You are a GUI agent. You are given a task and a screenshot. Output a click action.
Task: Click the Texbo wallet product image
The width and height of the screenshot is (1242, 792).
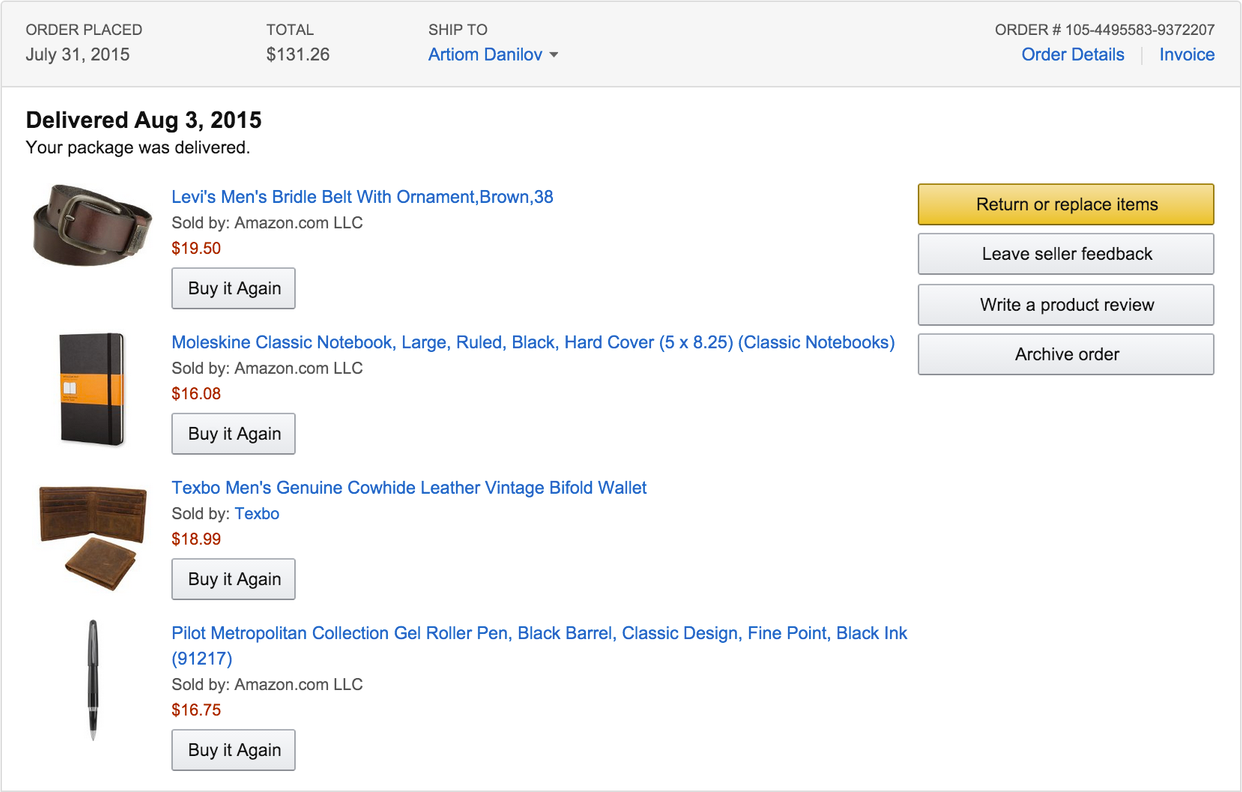92,536
